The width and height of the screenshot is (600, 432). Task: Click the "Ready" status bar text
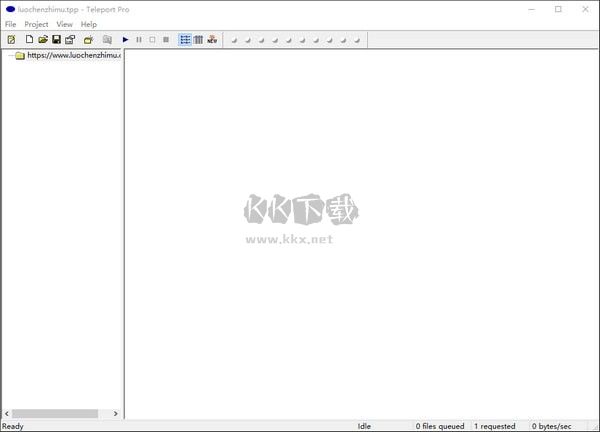(13, 426)
